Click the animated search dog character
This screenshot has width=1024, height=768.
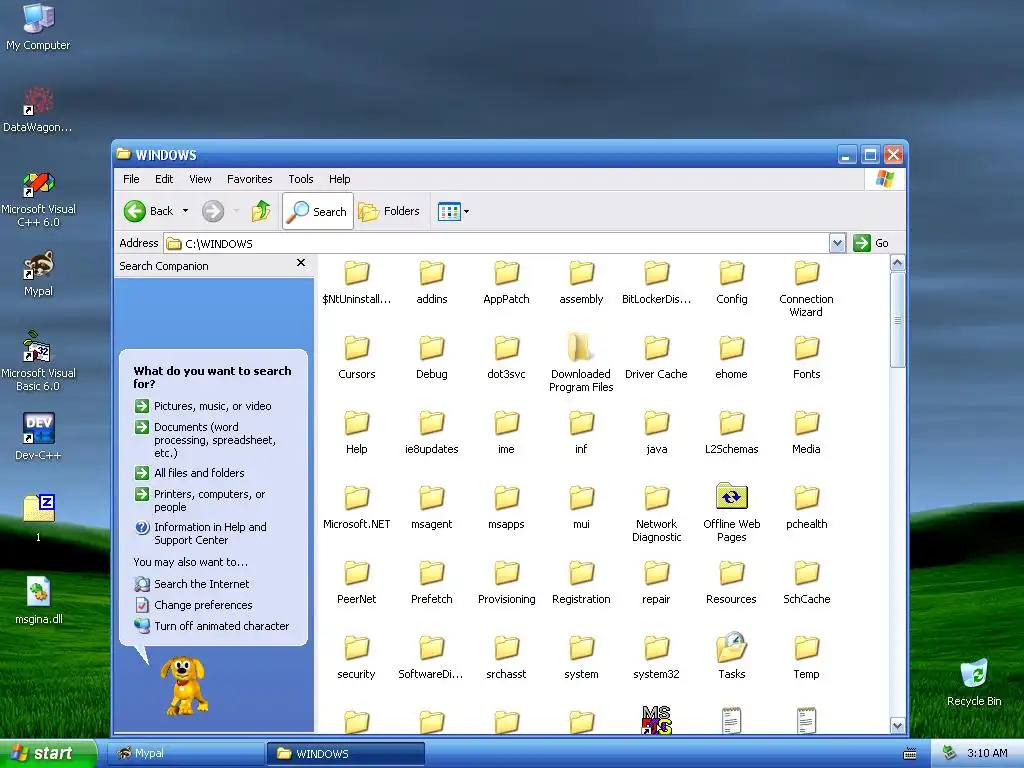click(x=185, y=685)
